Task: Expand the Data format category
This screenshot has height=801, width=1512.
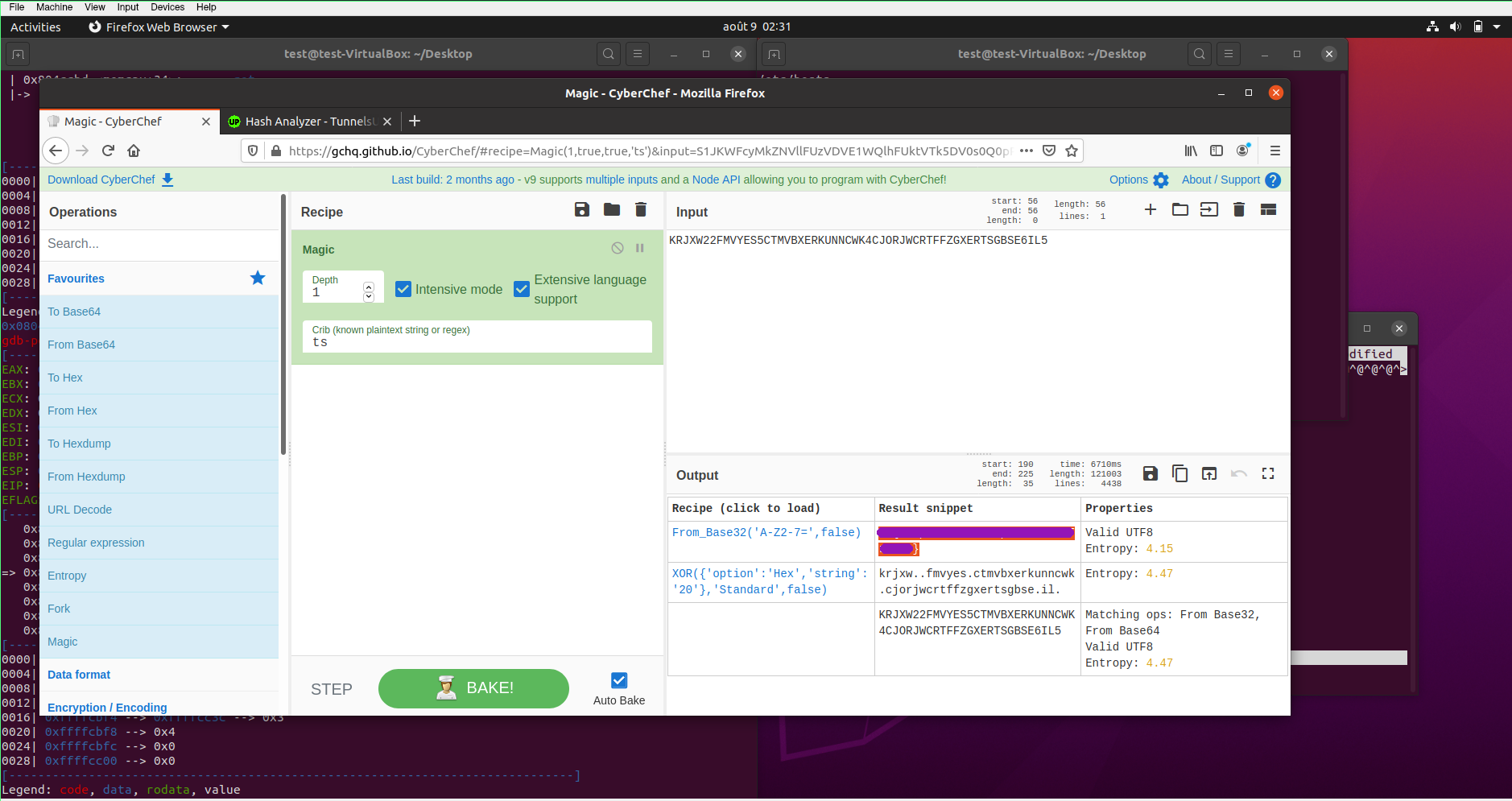Action: 79,675
